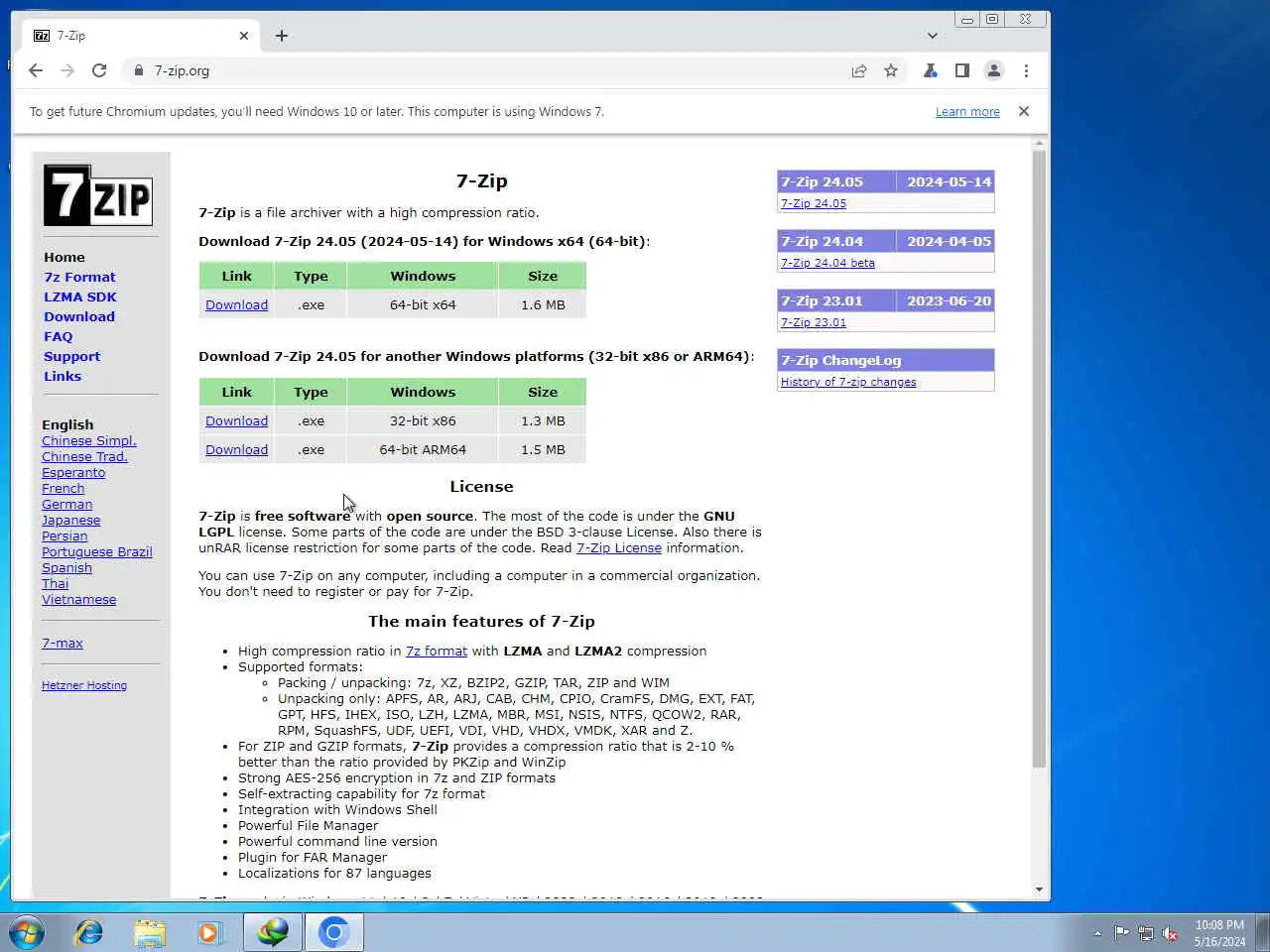Switch language to Chinese Trad.

pos(84,457)
